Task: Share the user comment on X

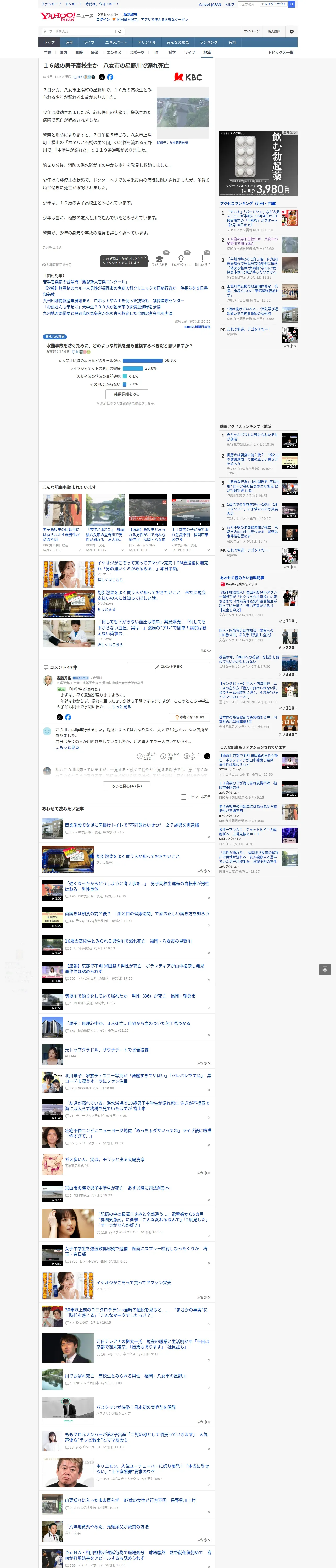Action: (x=207, y=756)
